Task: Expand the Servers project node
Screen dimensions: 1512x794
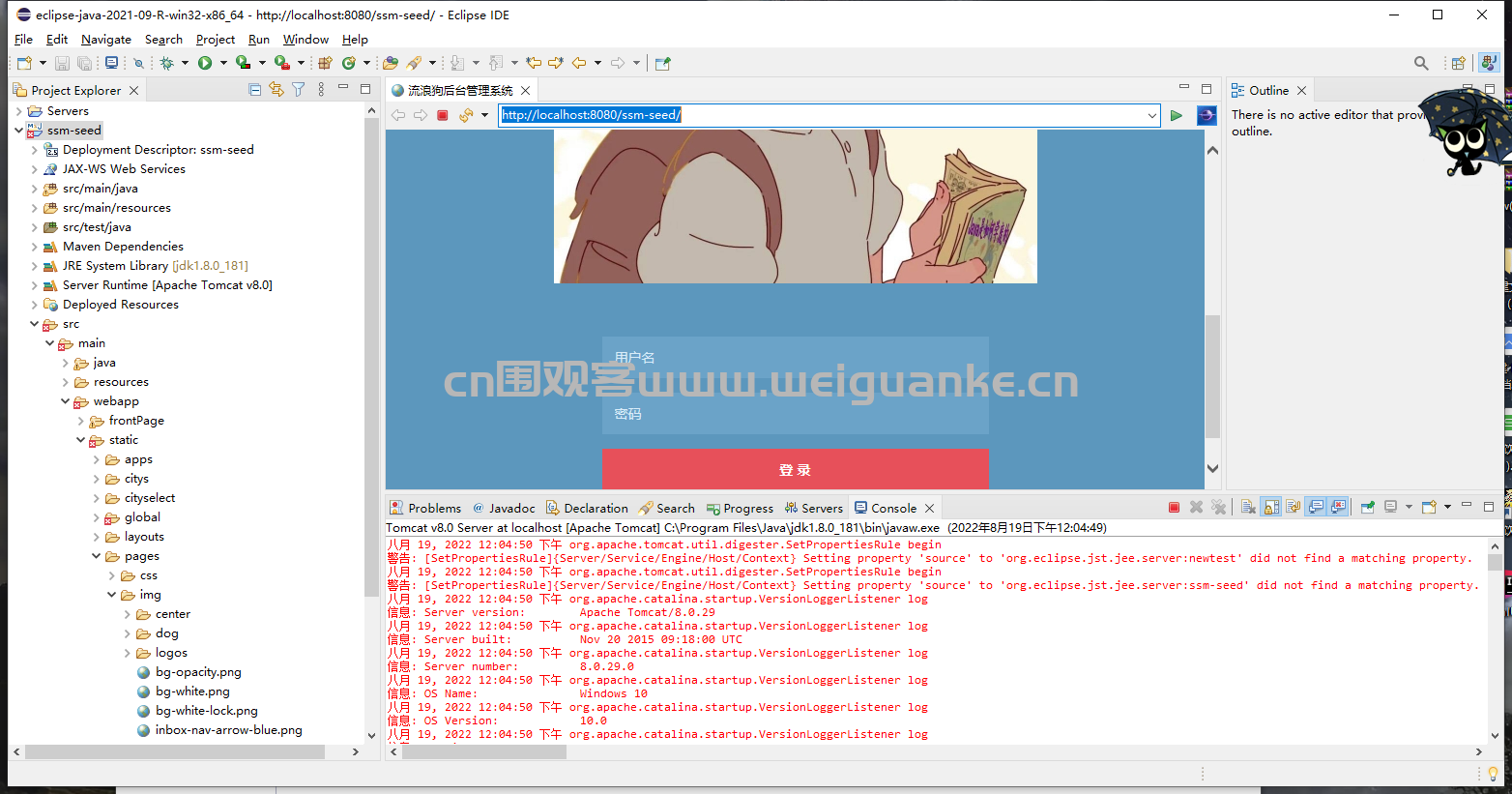Action: pyautogui.click(x=18, y=111)
